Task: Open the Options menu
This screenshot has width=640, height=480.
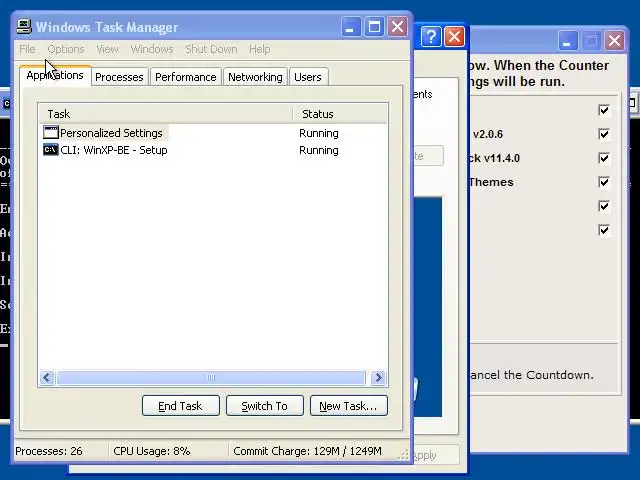Action: pos(66,49)
